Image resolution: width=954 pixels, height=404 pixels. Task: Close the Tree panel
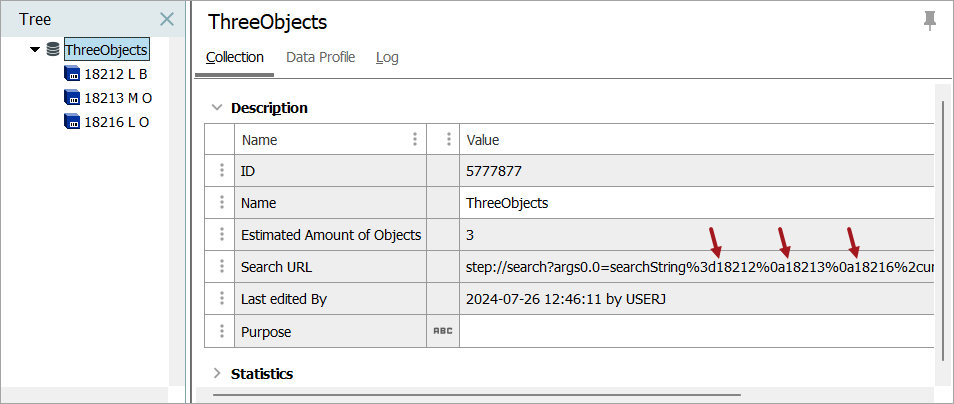tap(167, 19)
